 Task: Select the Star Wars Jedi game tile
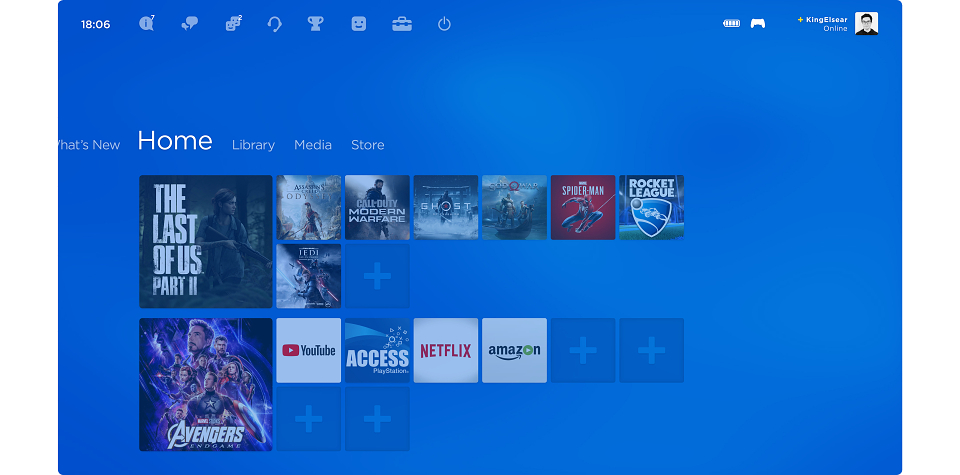click(x=309, y=276)
